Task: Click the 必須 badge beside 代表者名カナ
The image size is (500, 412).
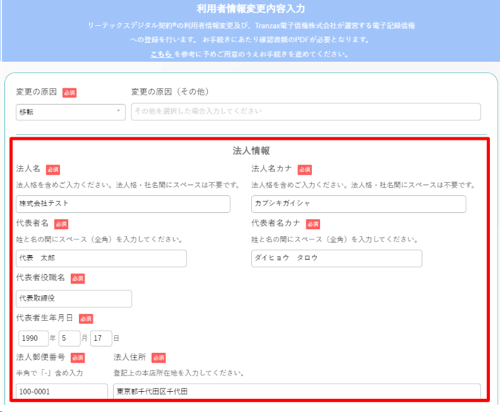Action: 313,224
